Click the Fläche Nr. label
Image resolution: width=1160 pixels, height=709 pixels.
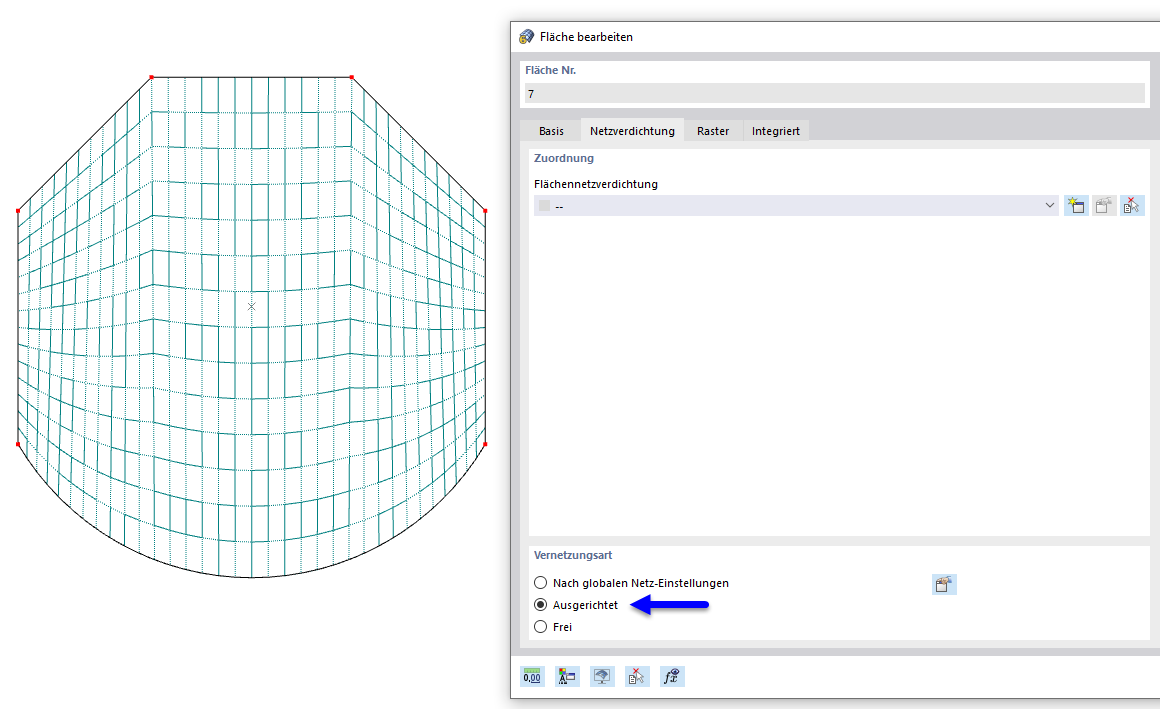coord(550,70)
